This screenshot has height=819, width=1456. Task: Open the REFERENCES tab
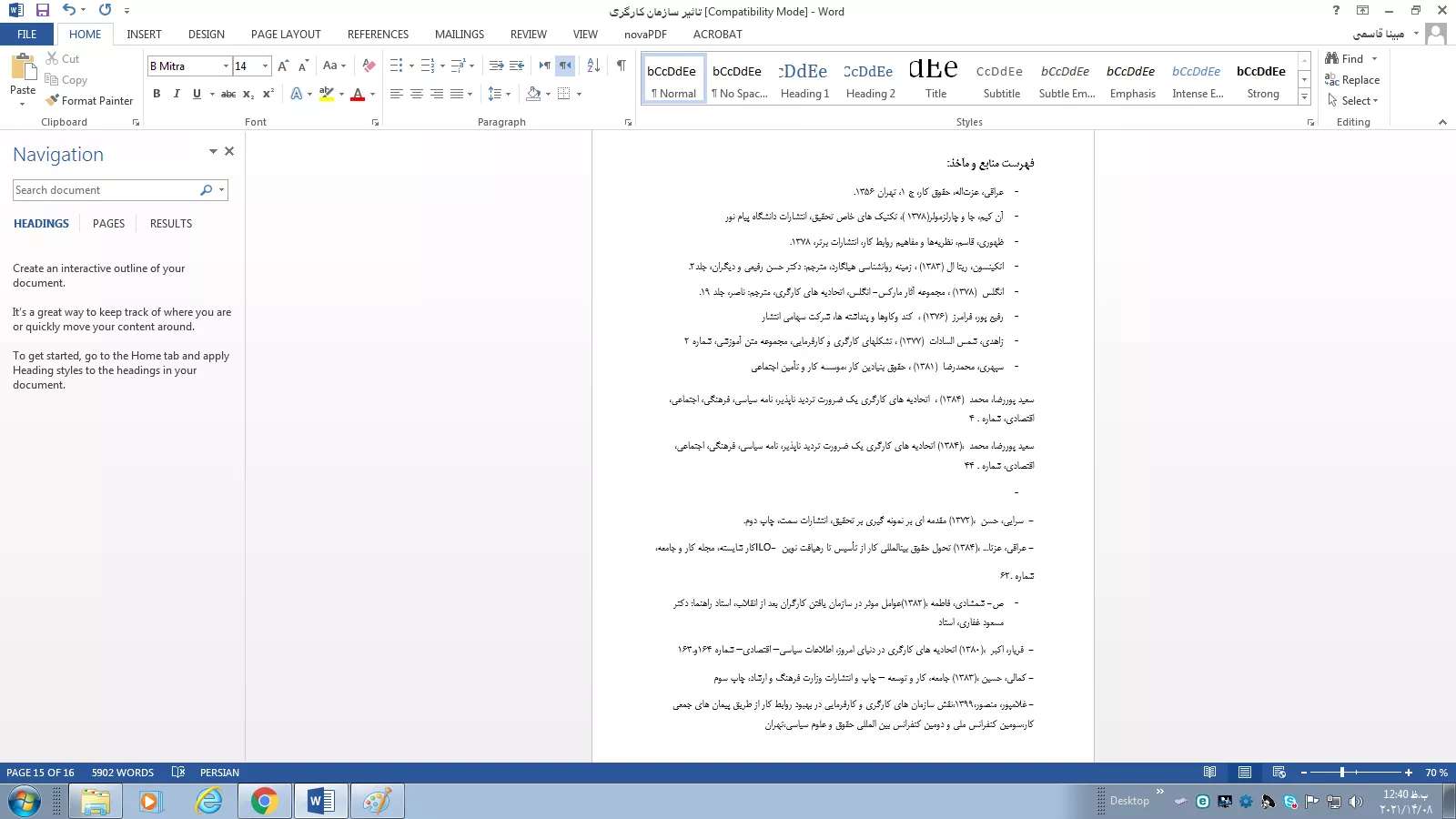378,35
